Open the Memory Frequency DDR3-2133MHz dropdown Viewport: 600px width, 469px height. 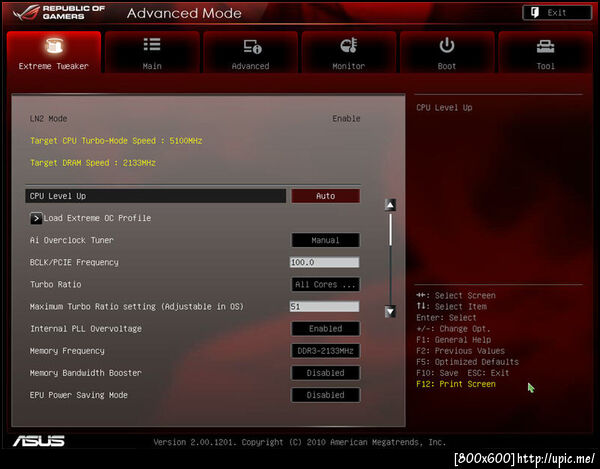pyautogui.click(x=325, y=351)
